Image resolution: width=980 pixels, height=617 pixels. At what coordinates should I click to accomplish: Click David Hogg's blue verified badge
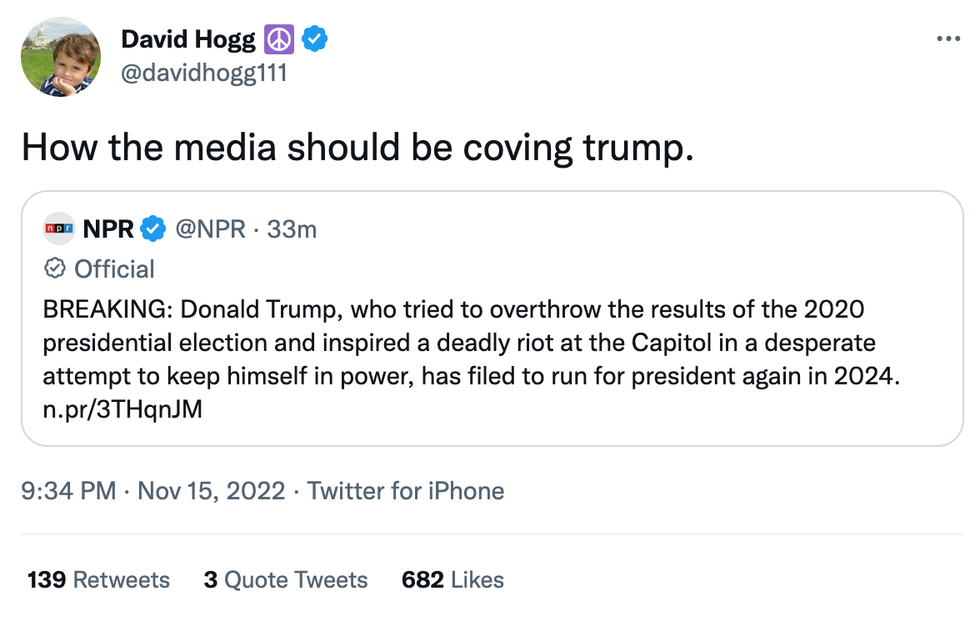[x=315, y=40]
